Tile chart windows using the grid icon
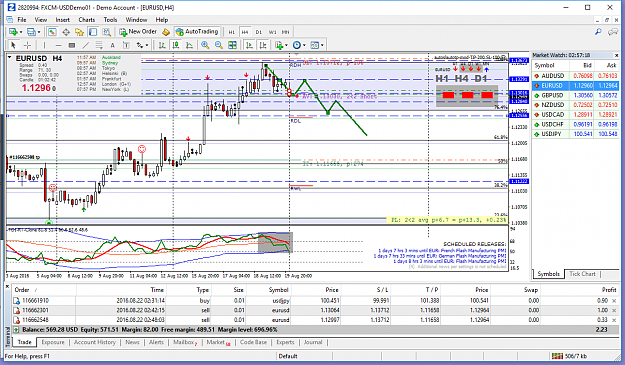This screenshot has width=625, height=365. coord(232,45)
